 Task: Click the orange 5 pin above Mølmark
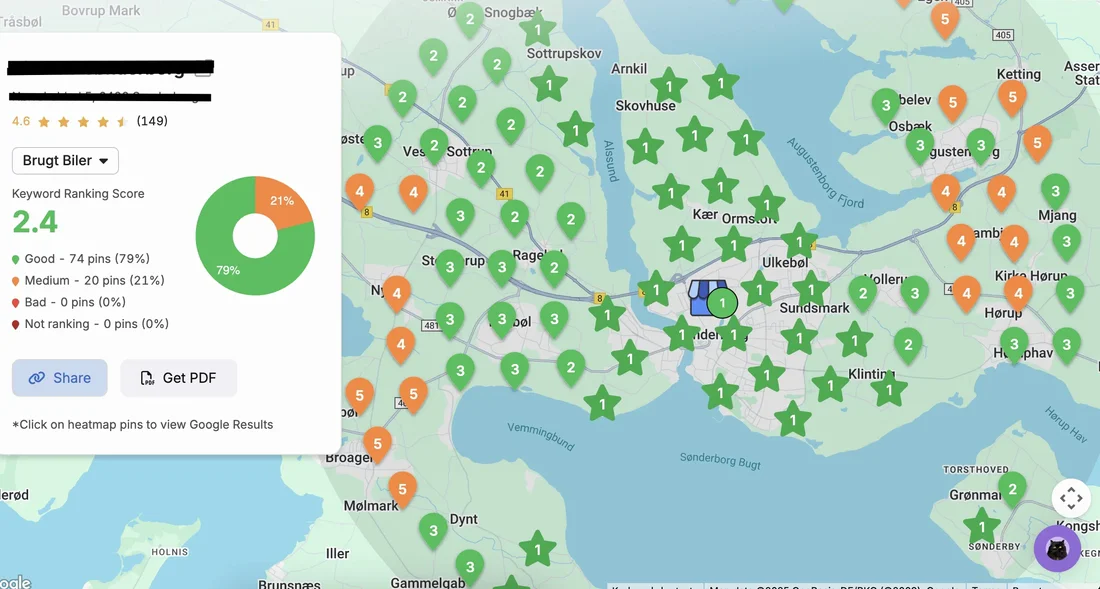[402, 489]
